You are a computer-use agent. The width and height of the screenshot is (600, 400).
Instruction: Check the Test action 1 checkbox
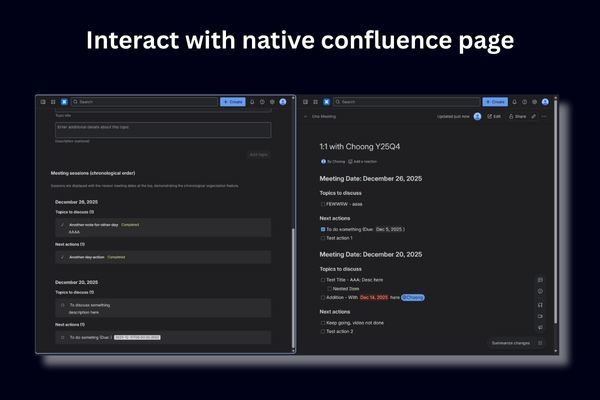323,238
